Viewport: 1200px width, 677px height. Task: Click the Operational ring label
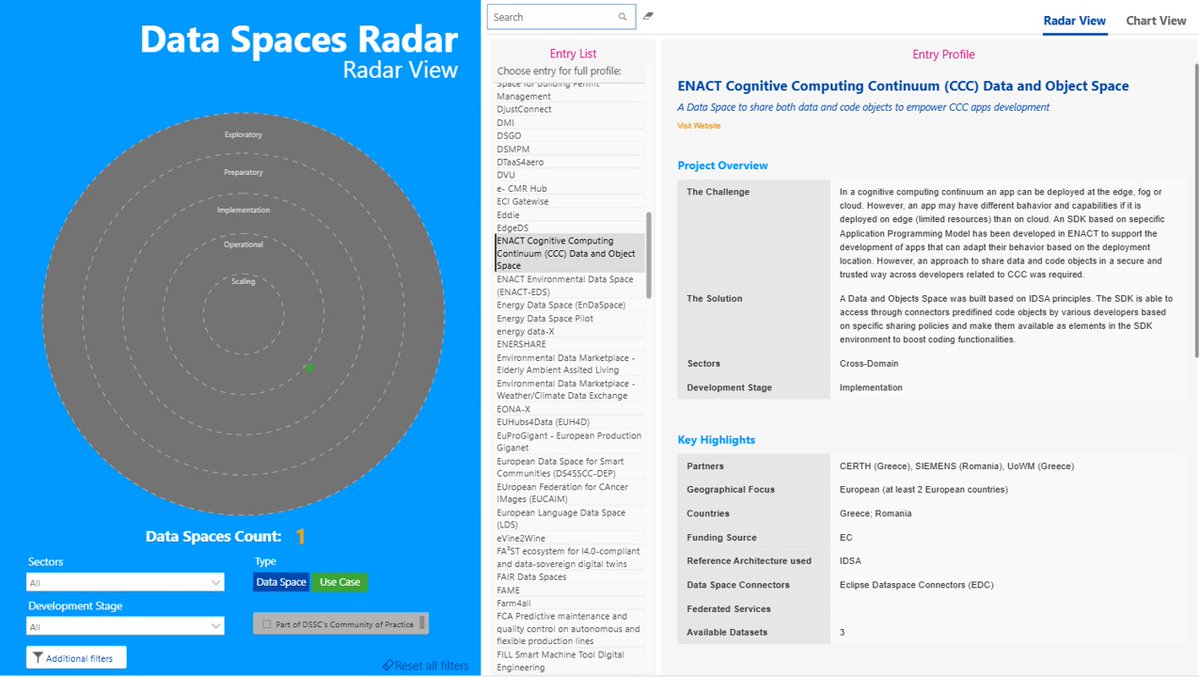pos(243,244)
